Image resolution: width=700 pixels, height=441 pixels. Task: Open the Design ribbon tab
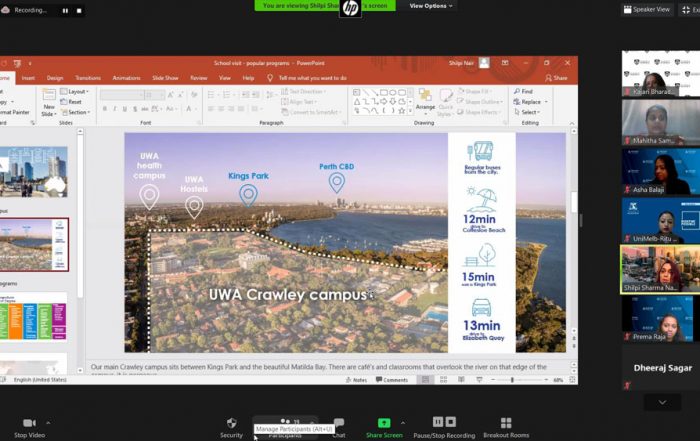[55, 78]
